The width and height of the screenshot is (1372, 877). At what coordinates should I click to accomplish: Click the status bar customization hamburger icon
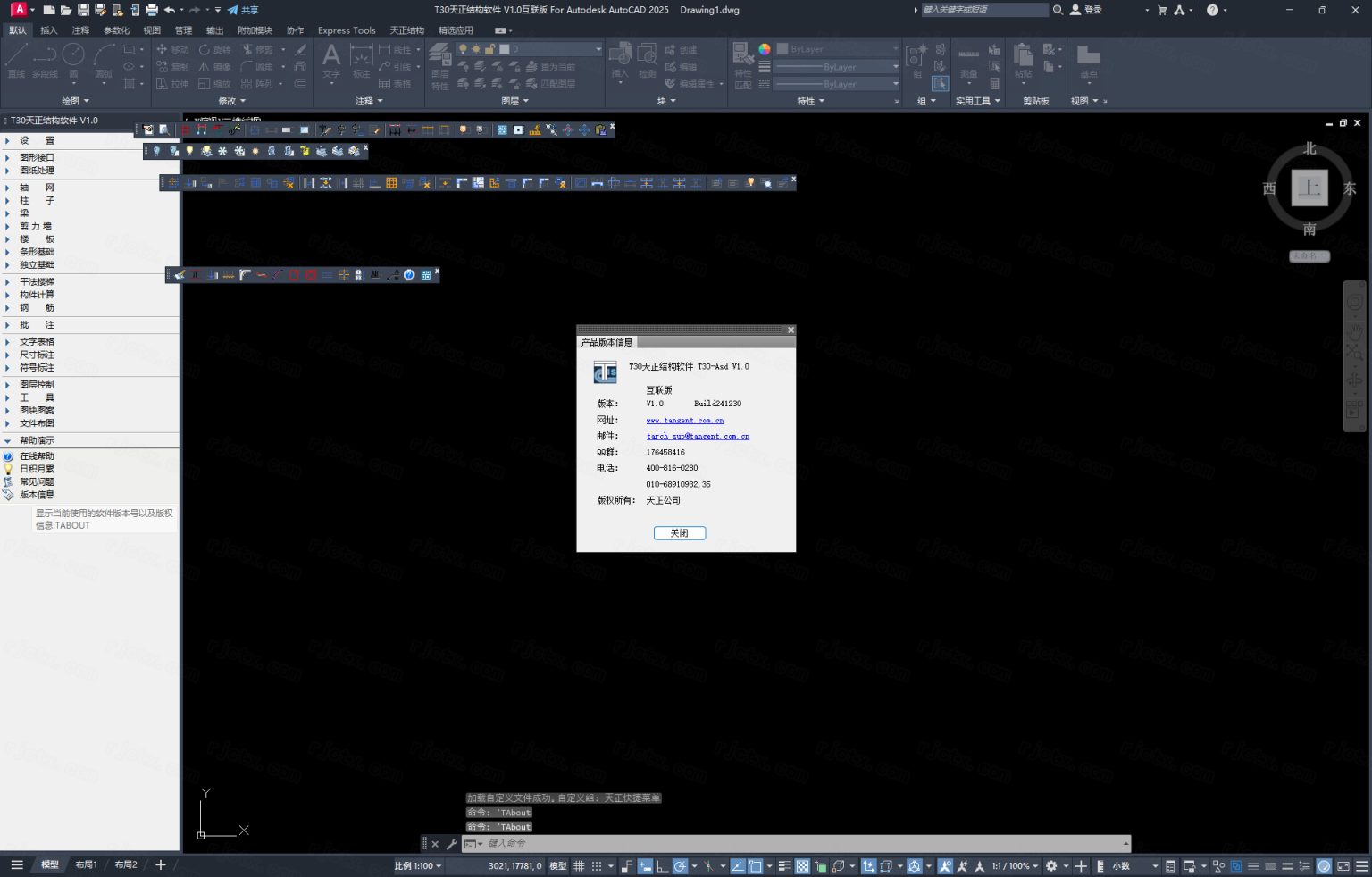1364,866
